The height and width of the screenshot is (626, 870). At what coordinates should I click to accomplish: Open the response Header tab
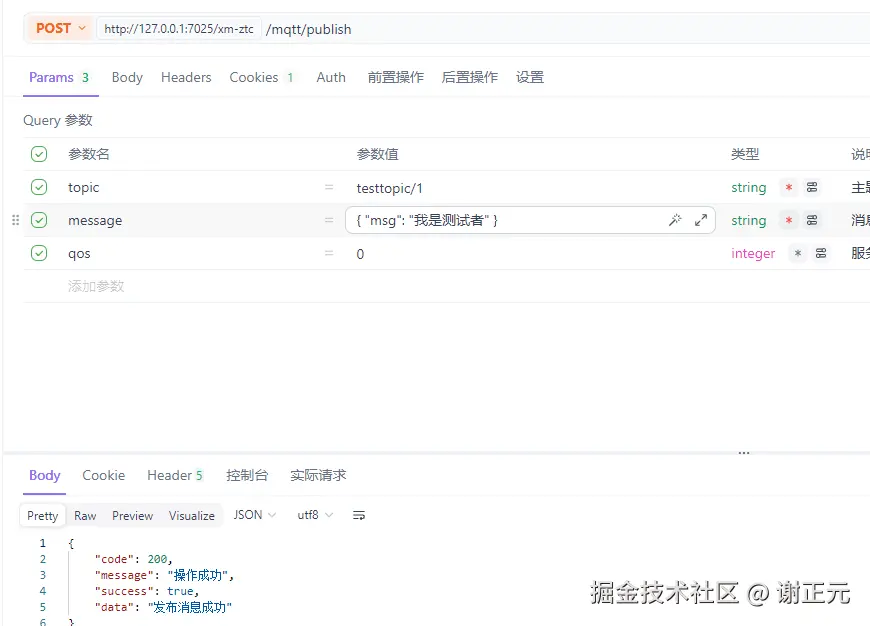[x=175, y=476]
